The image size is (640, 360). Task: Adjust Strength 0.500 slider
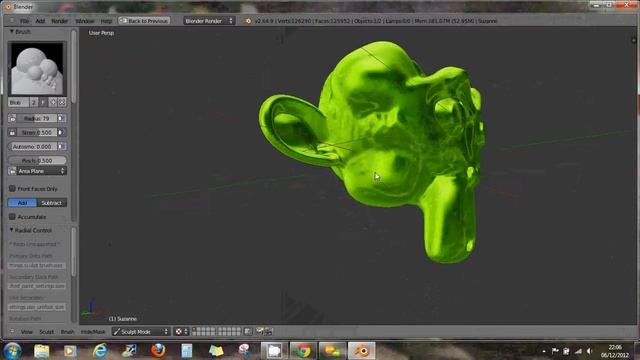[x=37, y=132]
